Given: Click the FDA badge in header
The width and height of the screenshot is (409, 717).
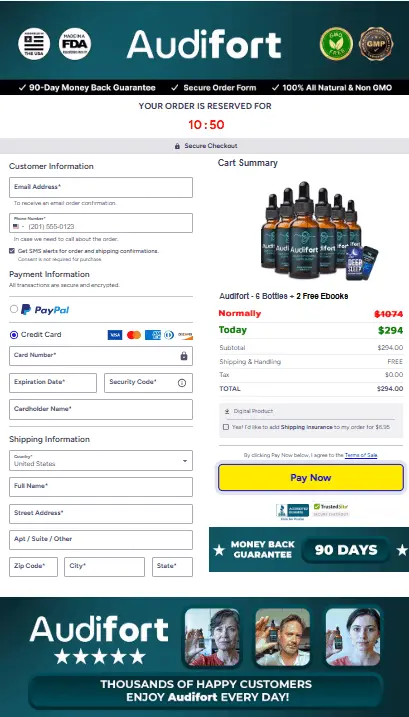Looking at the screenshot, I should coord(75,44).
